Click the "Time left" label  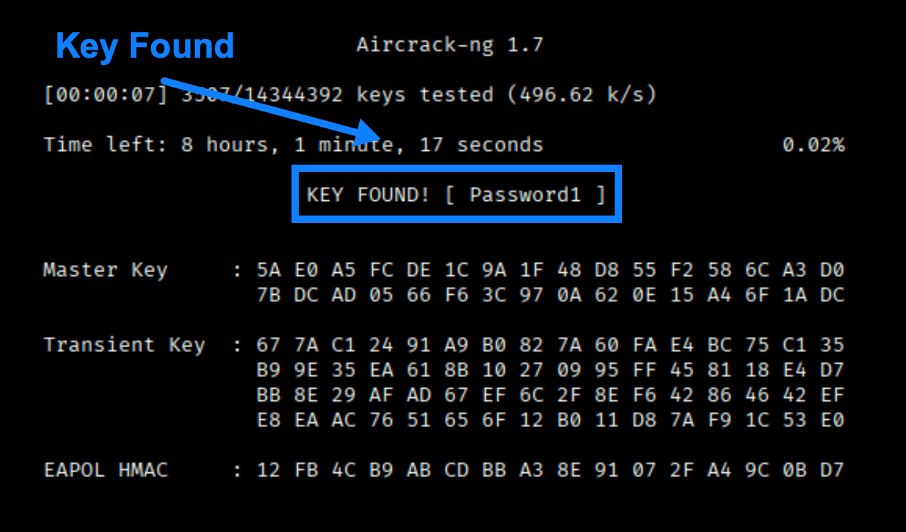[x=100, y=145]
